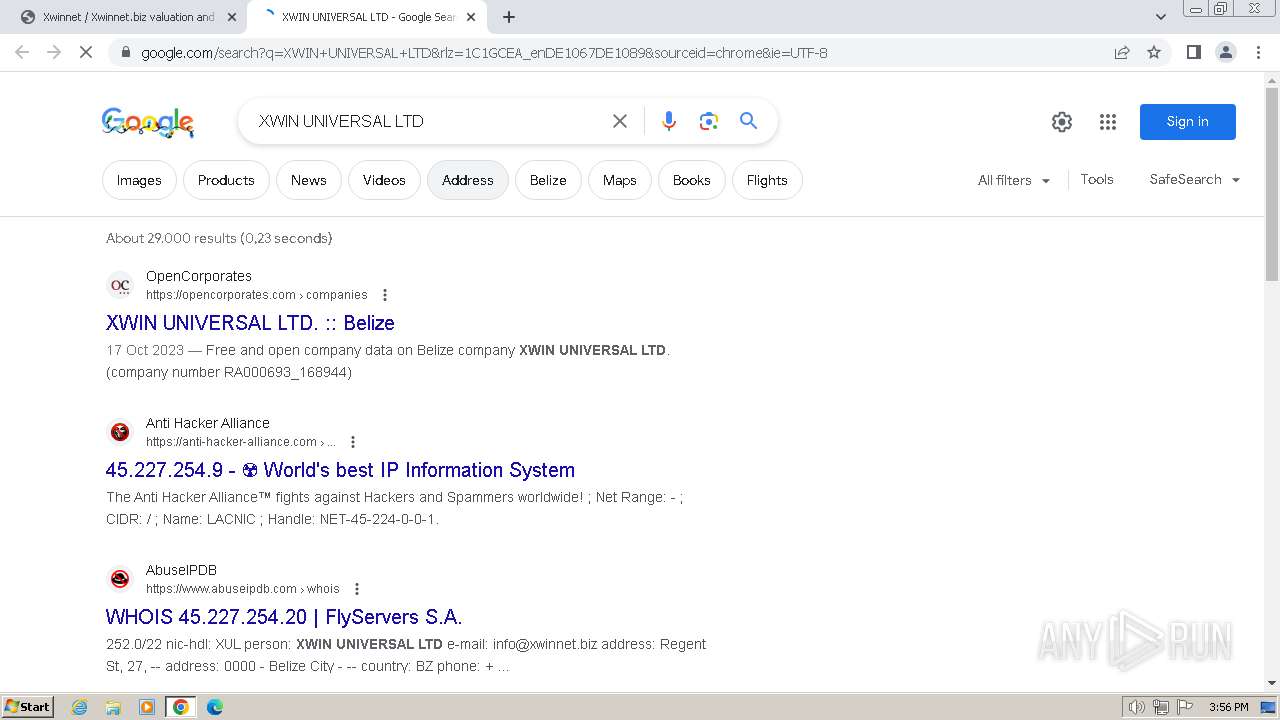Click into the Google search input field

(x=425, y=121)
